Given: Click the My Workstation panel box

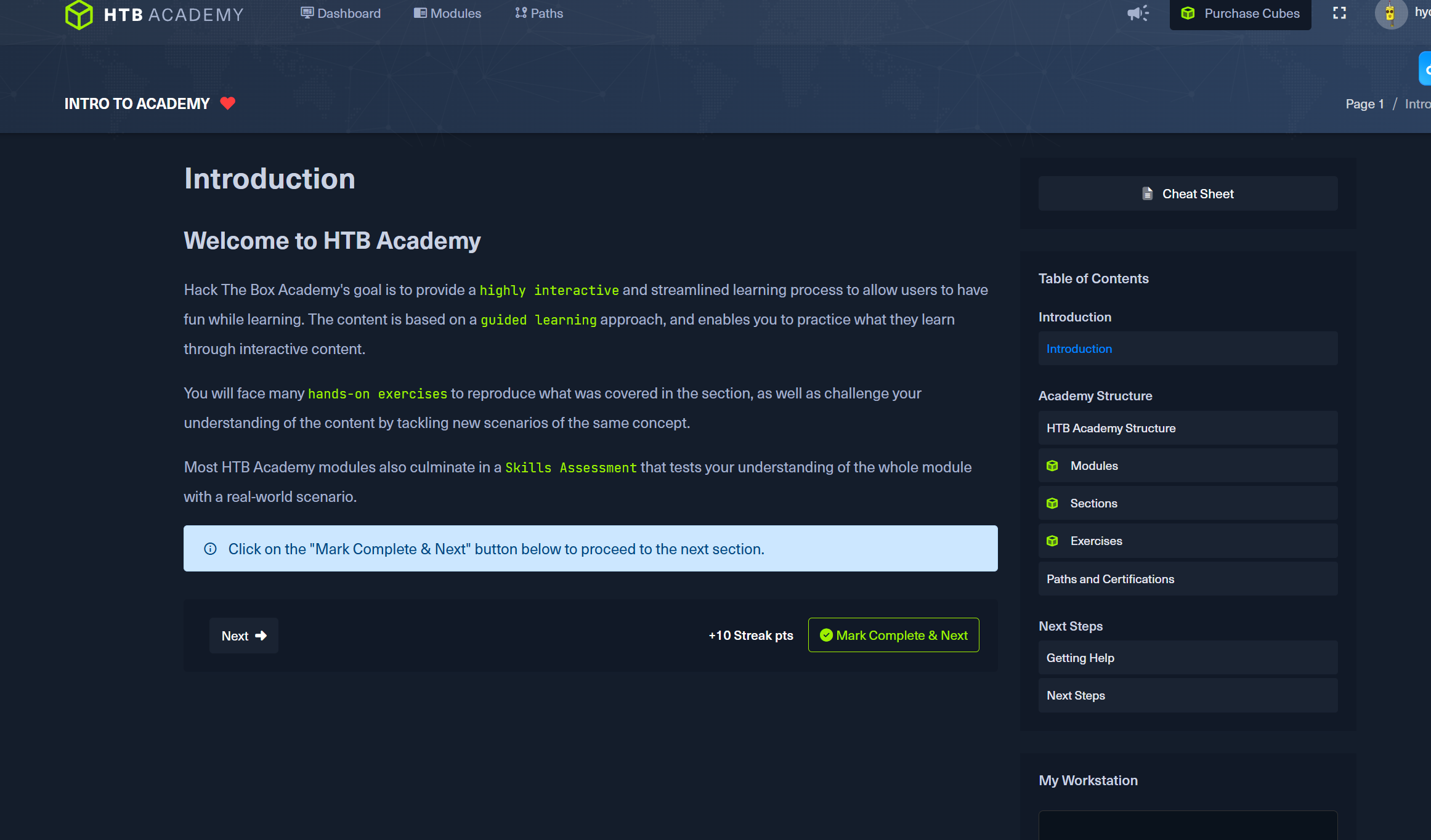Looking at the screenshot, I should 1187,825.
